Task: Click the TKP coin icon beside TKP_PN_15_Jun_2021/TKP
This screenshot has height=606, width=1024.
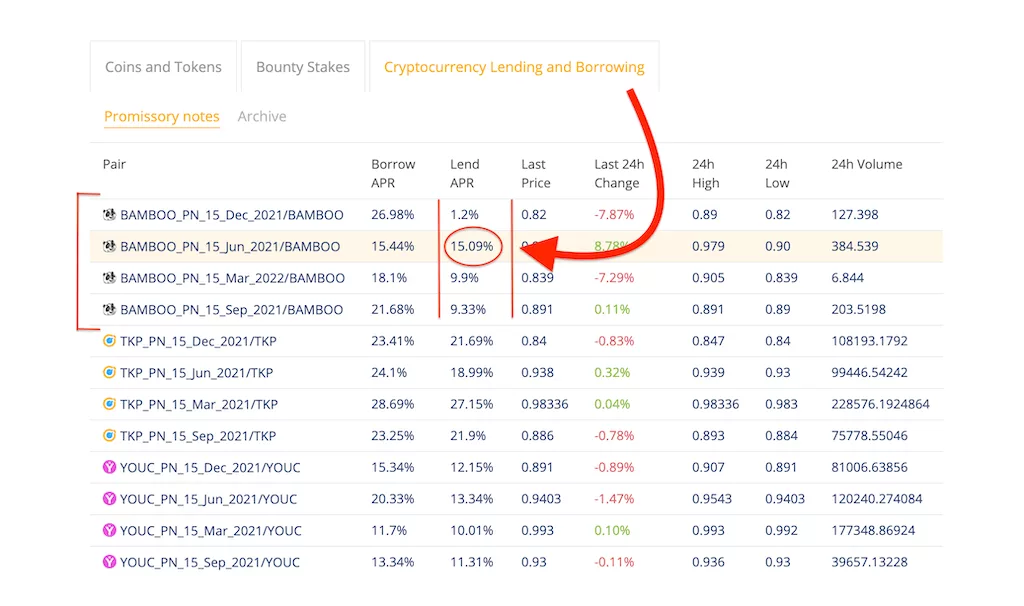Action: [109, 372]
